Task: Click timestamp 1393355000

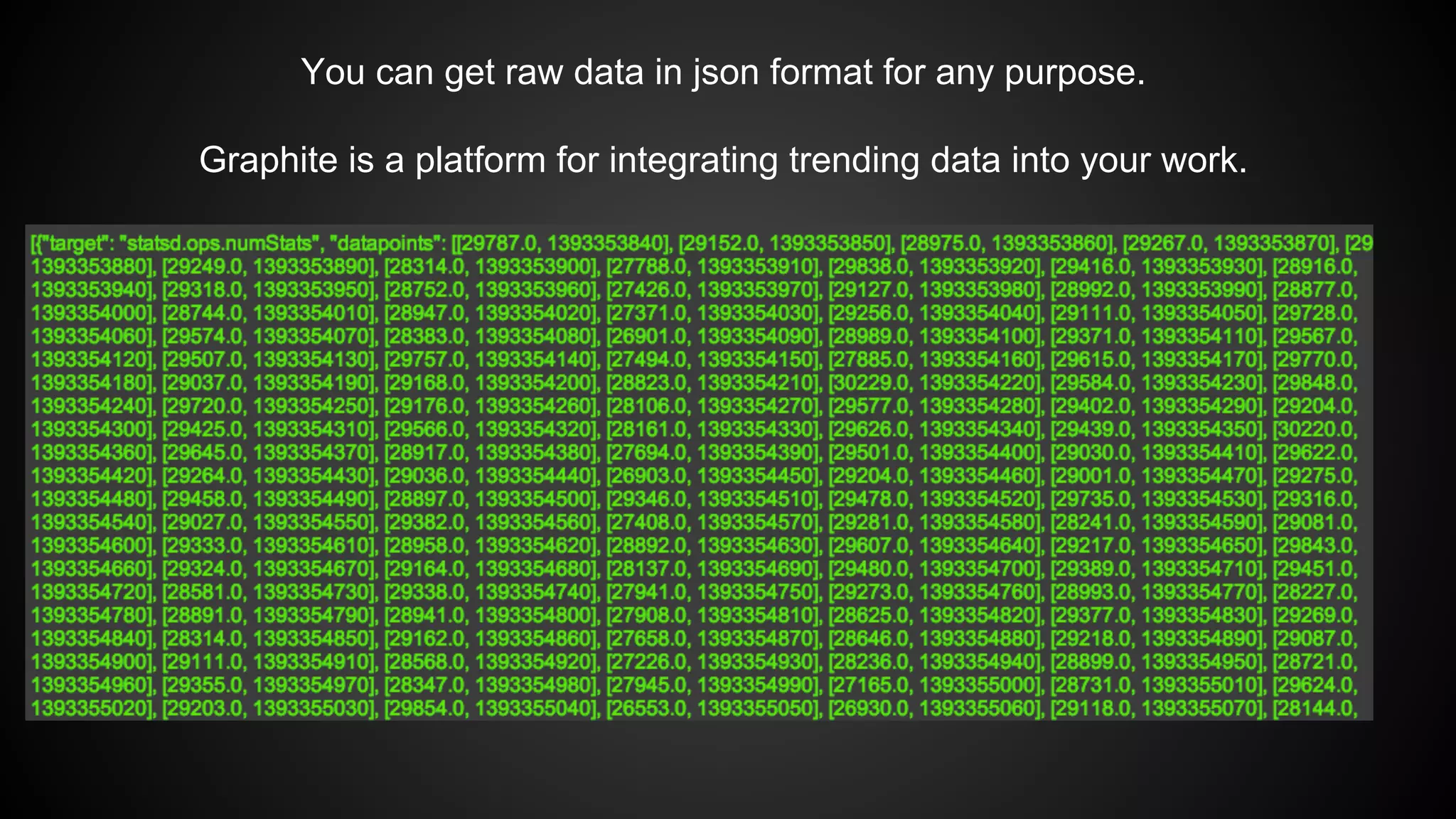Action: (979, 686)
